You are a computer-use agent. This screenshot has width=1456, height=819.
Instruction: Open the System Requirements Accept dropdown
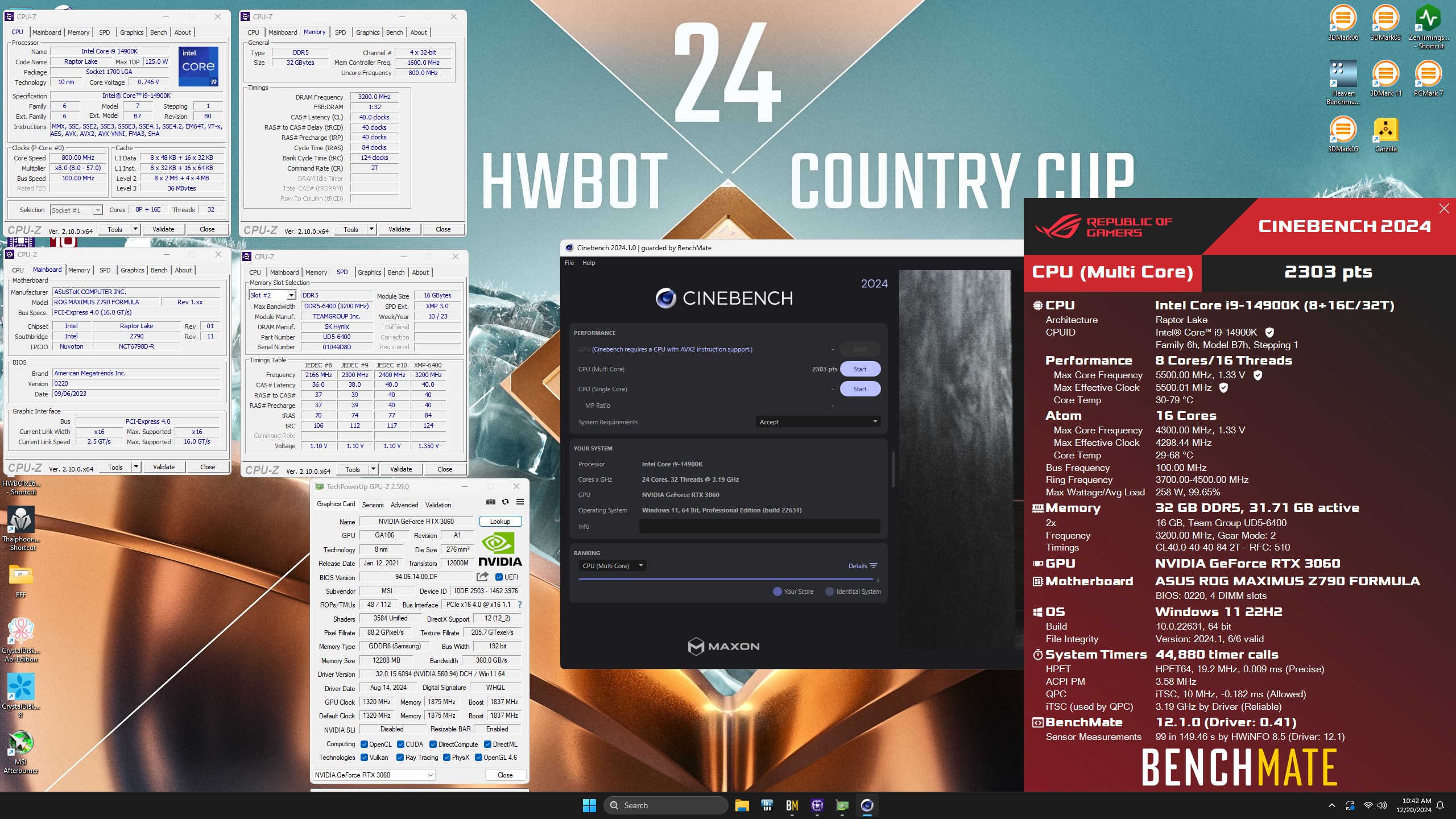click(x=818, y=422)
